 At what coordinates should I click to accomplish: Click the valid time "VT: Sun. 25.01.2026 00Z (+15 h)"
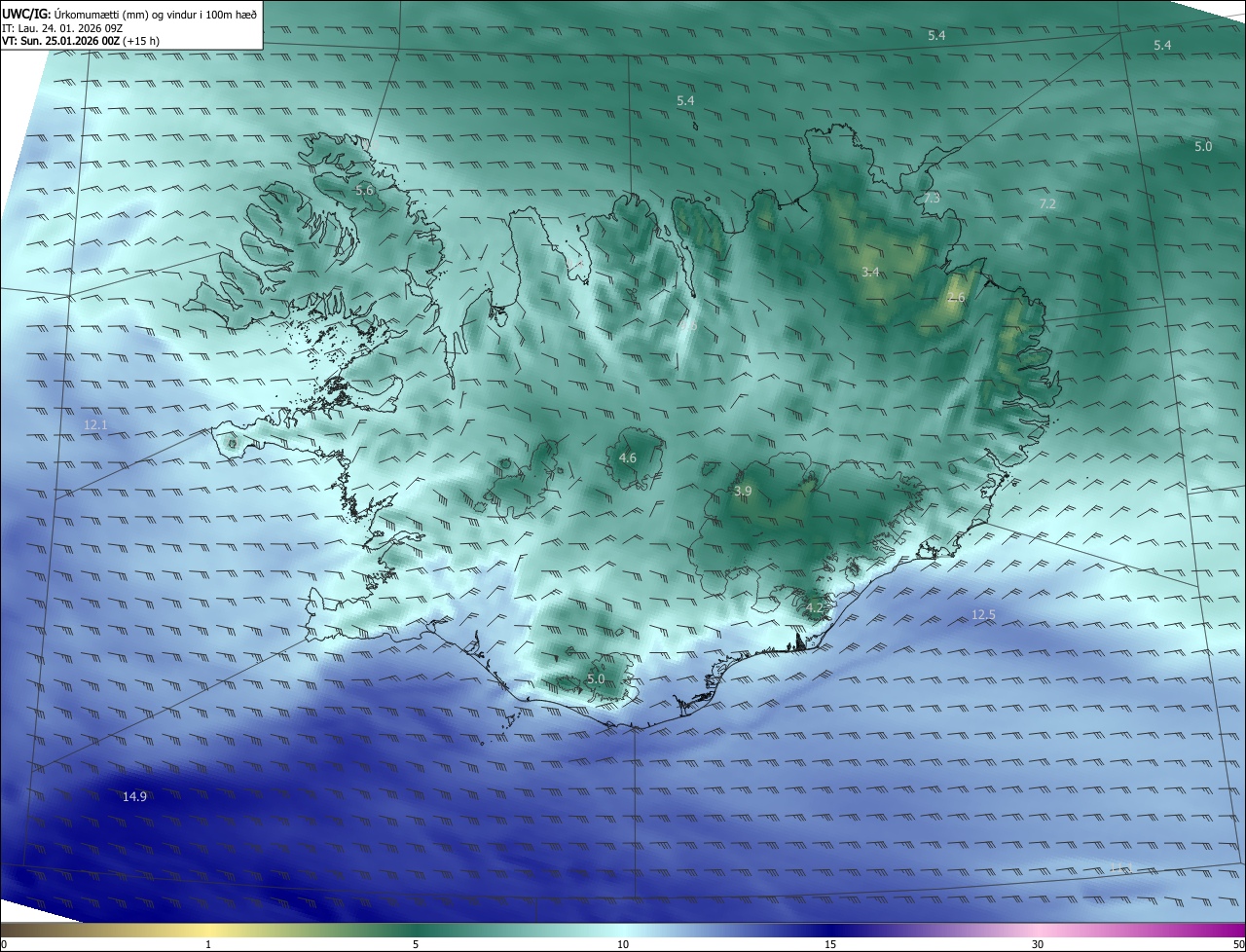tap(81, 41)
